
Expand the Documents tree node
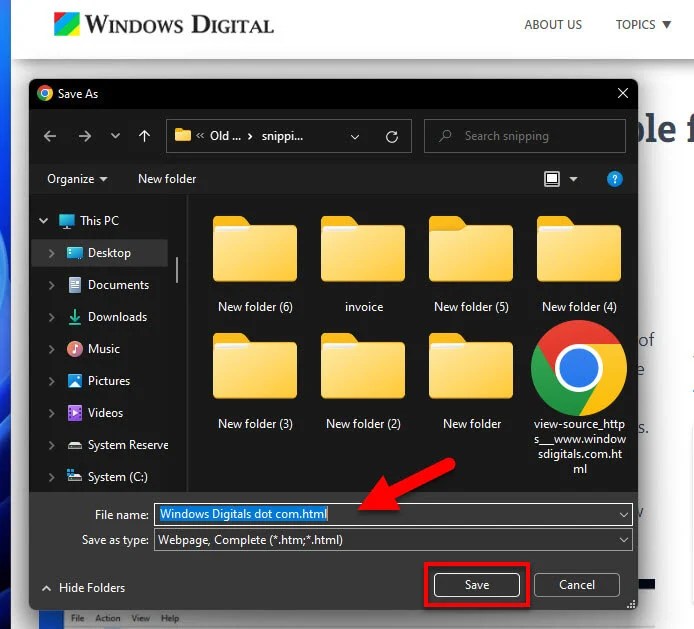(x=51, y=285)
